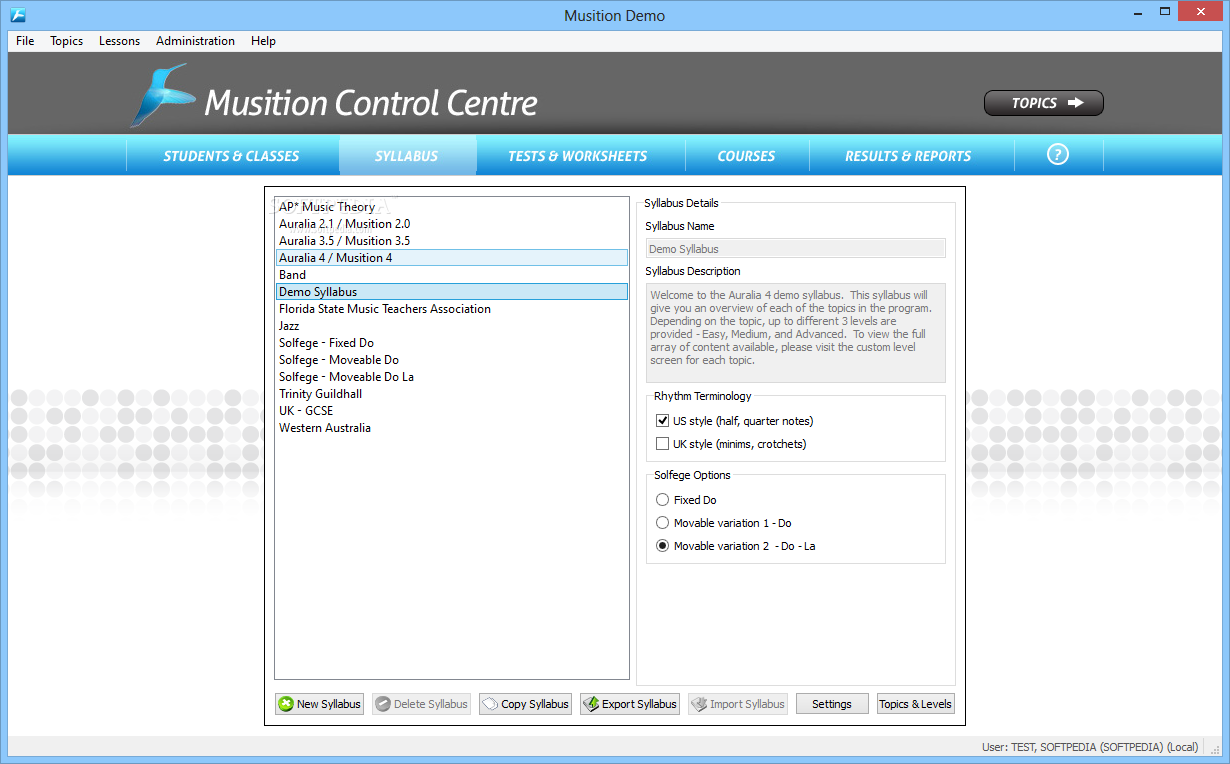The image size is (1230, 764).
Task: Select AP* Music Theory syllabus
Action: coord(452,207)
